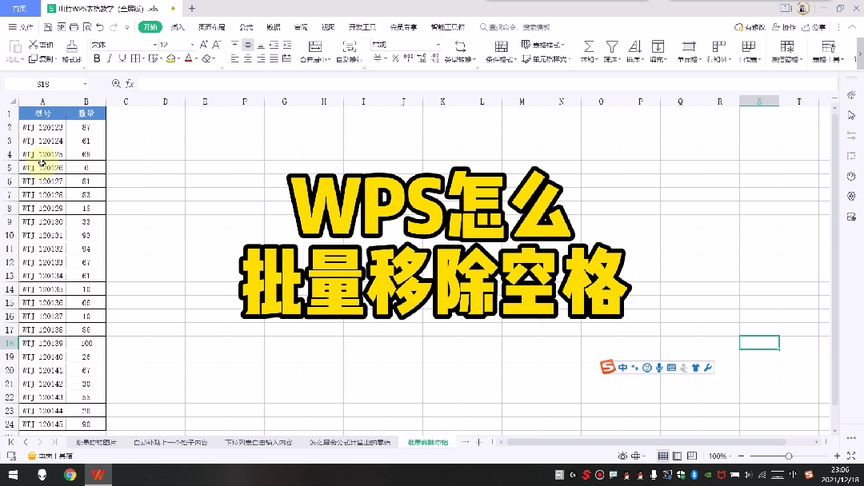864x486 pixels.
Task: Click the unsaved changes cloud button
Action: pos(750,27)
